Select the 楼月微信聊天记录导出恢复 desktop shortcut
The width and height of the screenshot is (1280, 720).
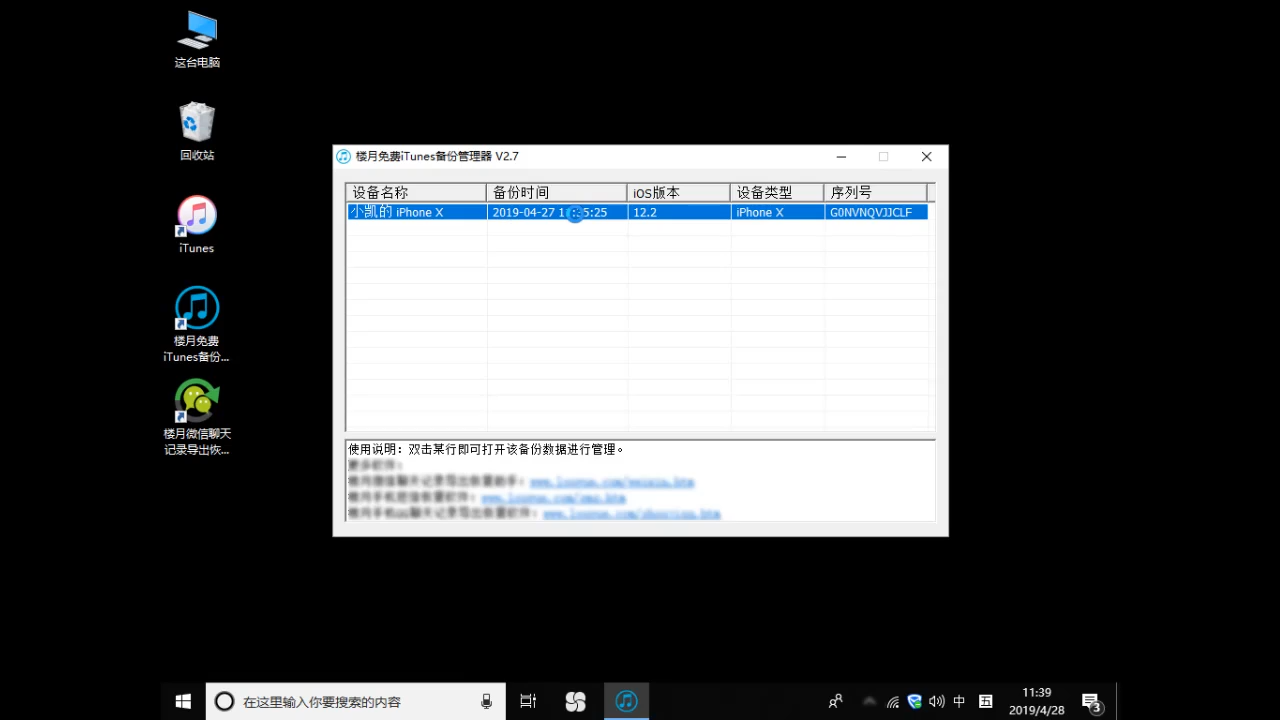click(x=197, y=418)
